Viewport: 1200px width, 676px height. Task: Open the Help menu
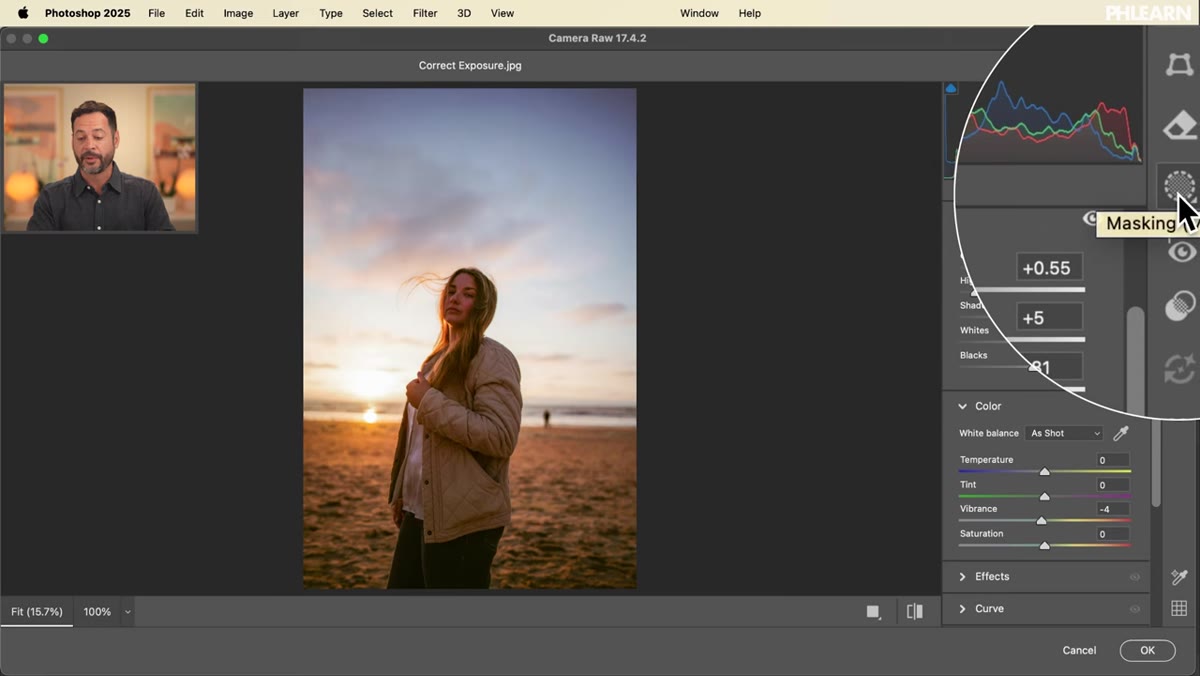click(749, 13)
